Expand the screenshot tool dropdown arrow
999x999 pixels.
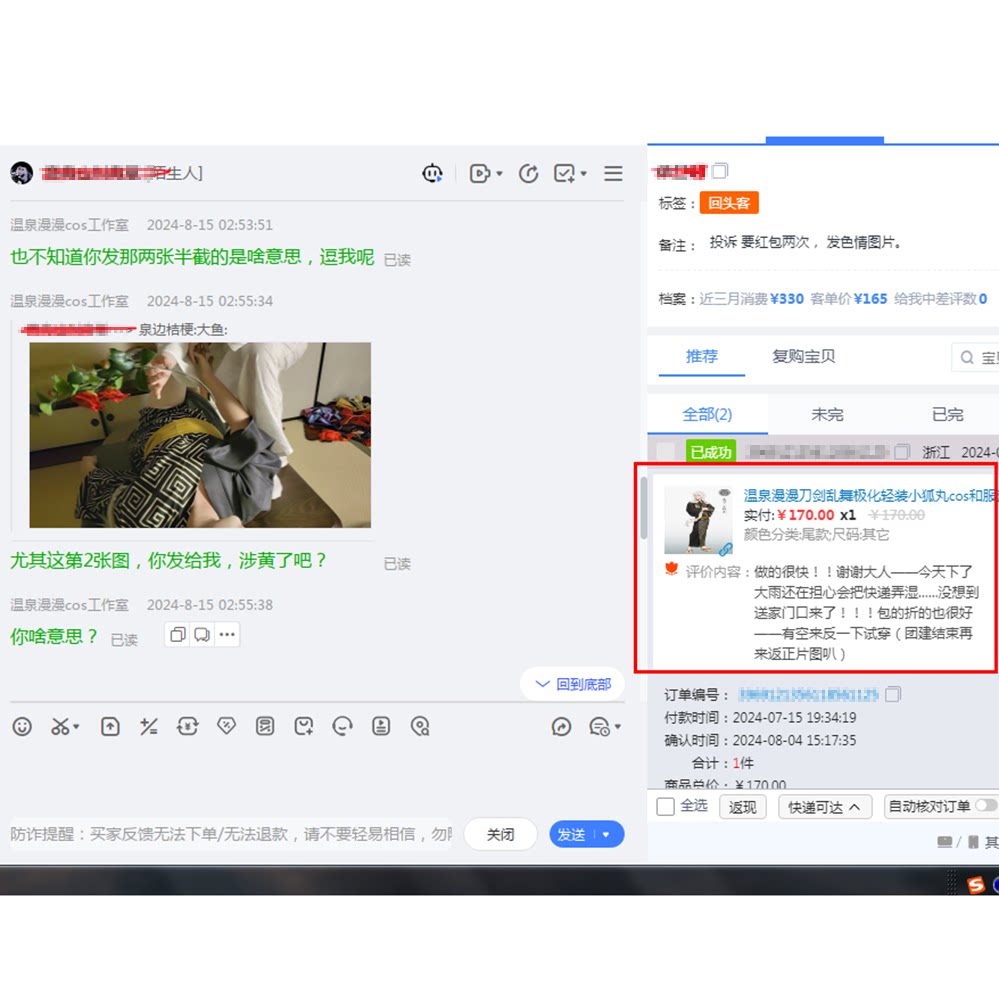coord(76,726)
